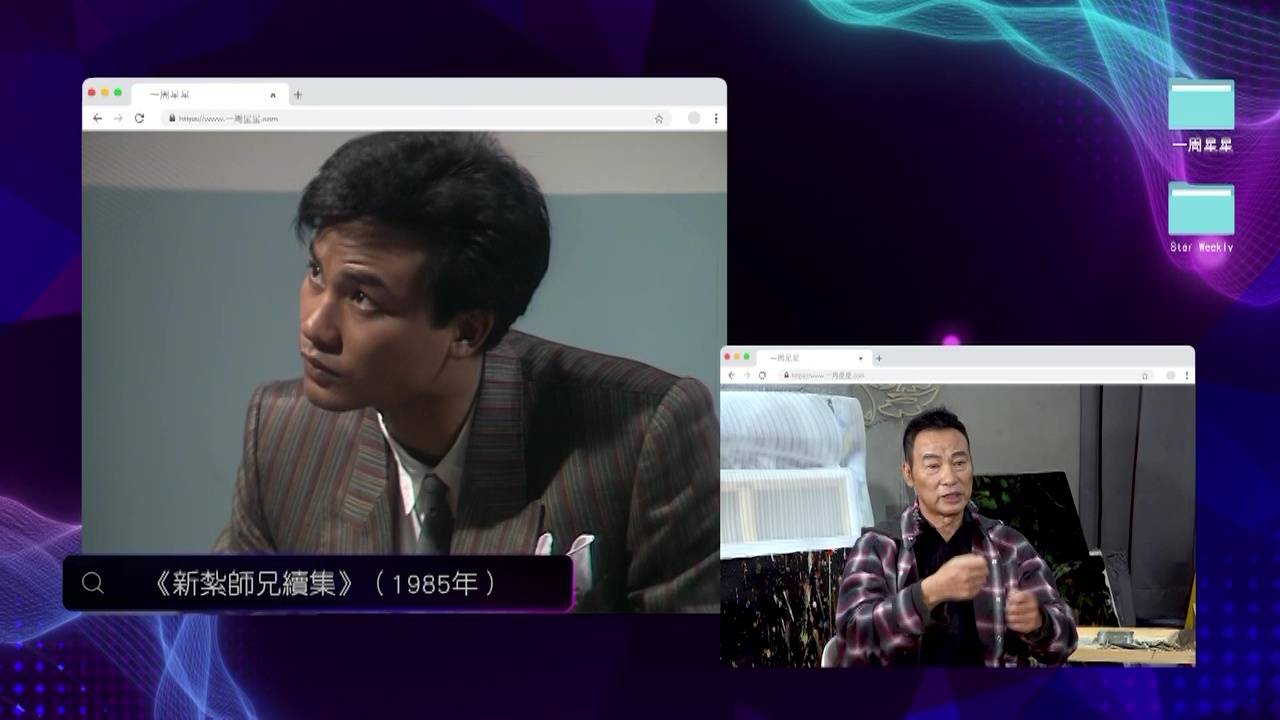Click the back arrow in the large browser window

pyautogui.click(x=97, y=118)
